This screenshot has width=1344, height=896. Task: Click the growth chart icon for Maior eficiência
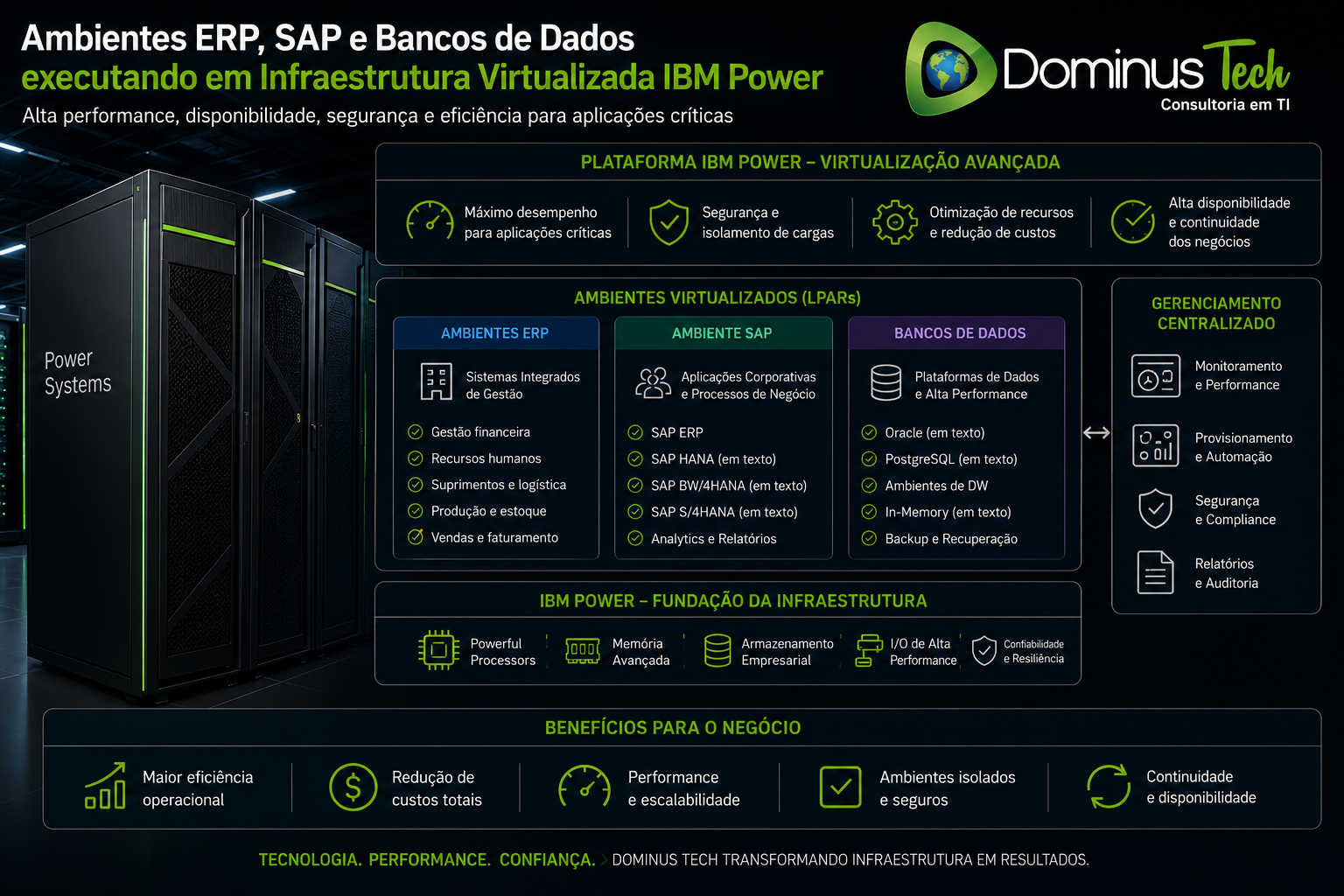pos(105,785)
